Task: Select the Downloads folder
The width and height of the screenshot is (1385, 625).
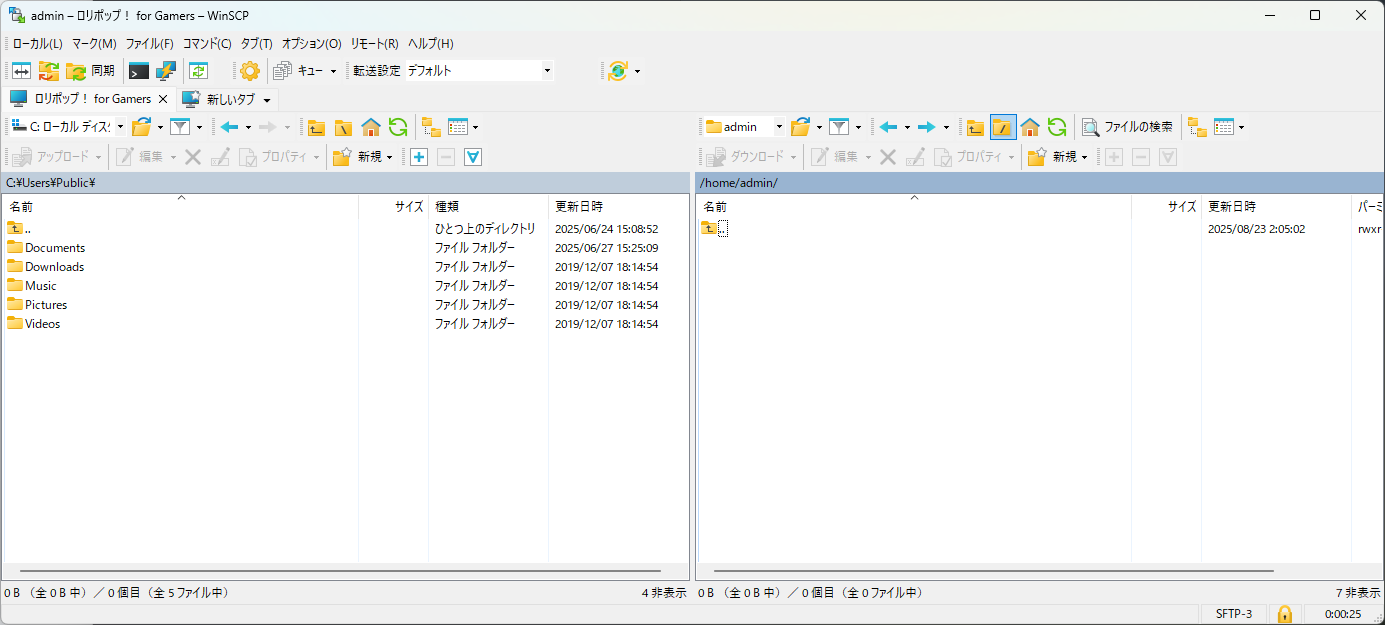Action: point(46,267)
